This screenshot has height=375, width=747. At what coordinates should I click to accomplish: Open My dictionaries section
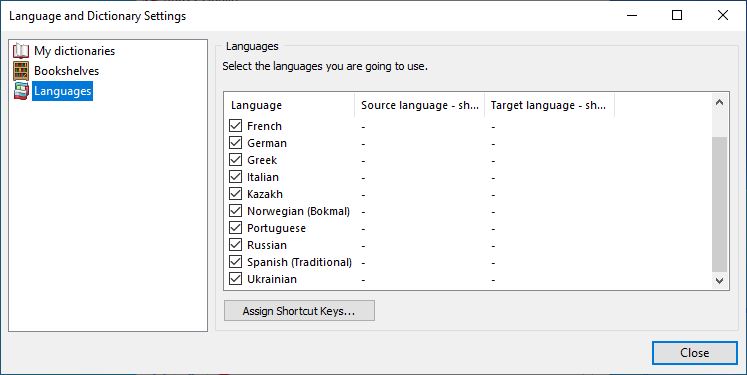click(74, 51)
